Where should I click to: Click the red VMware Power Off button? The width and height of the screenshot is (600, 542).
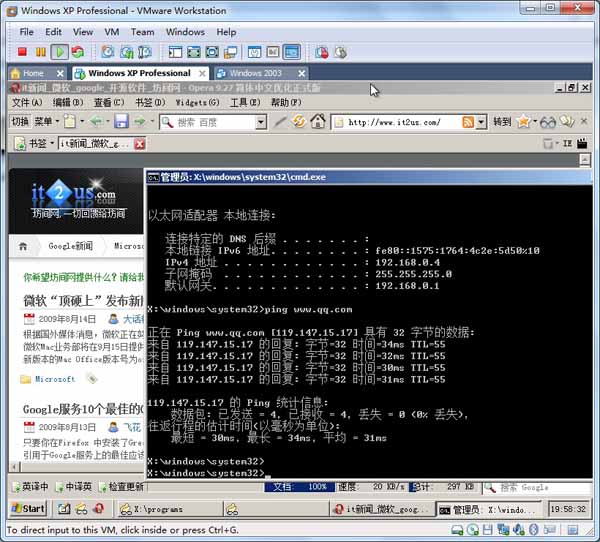click(x=22, y=52)
